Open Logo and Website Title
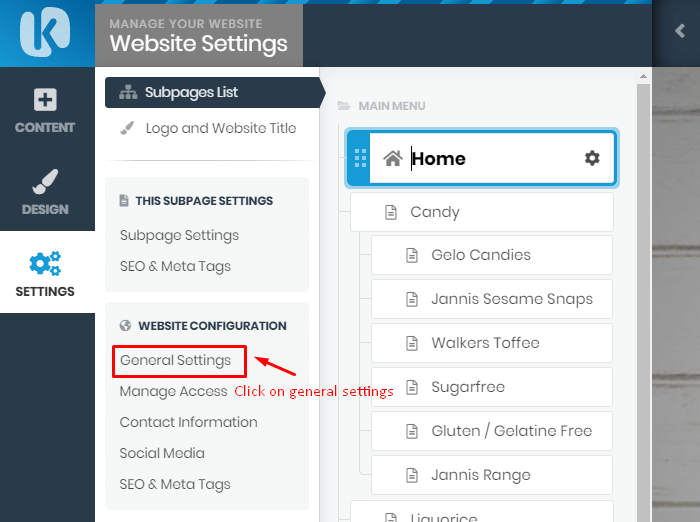The height and width of the screenshot is (522, 700). (x=221, y=128)
